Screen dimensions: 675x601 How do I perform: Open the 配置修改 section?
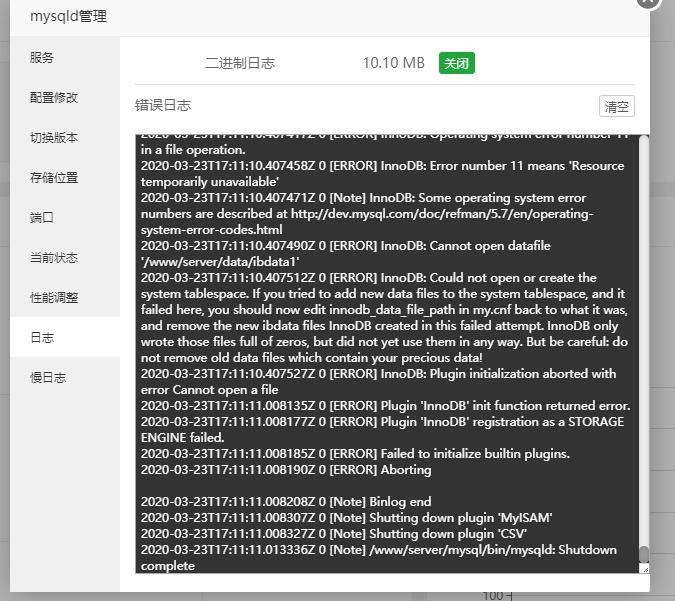pos(65,97)
